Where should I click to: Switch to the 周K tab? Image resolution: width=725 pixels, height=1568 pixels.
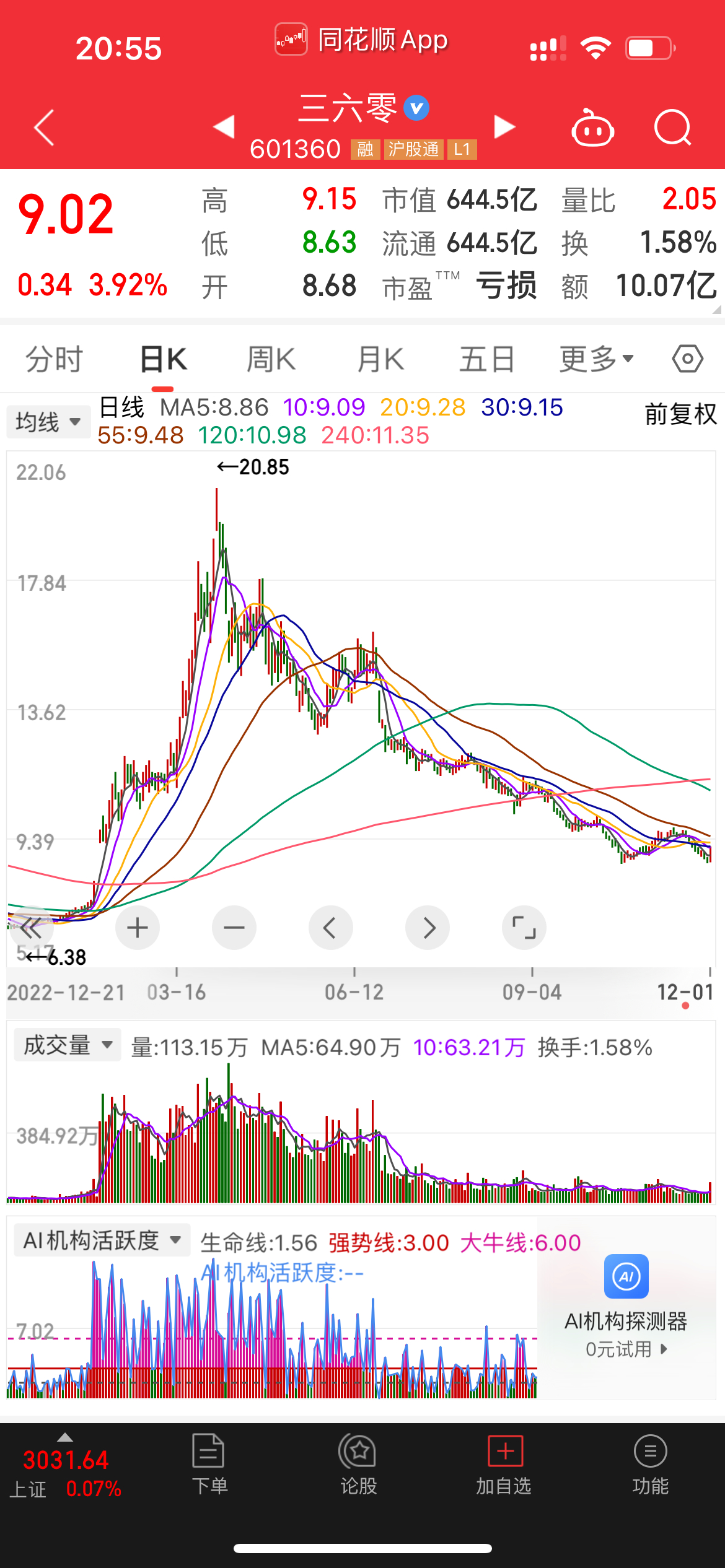271,359
